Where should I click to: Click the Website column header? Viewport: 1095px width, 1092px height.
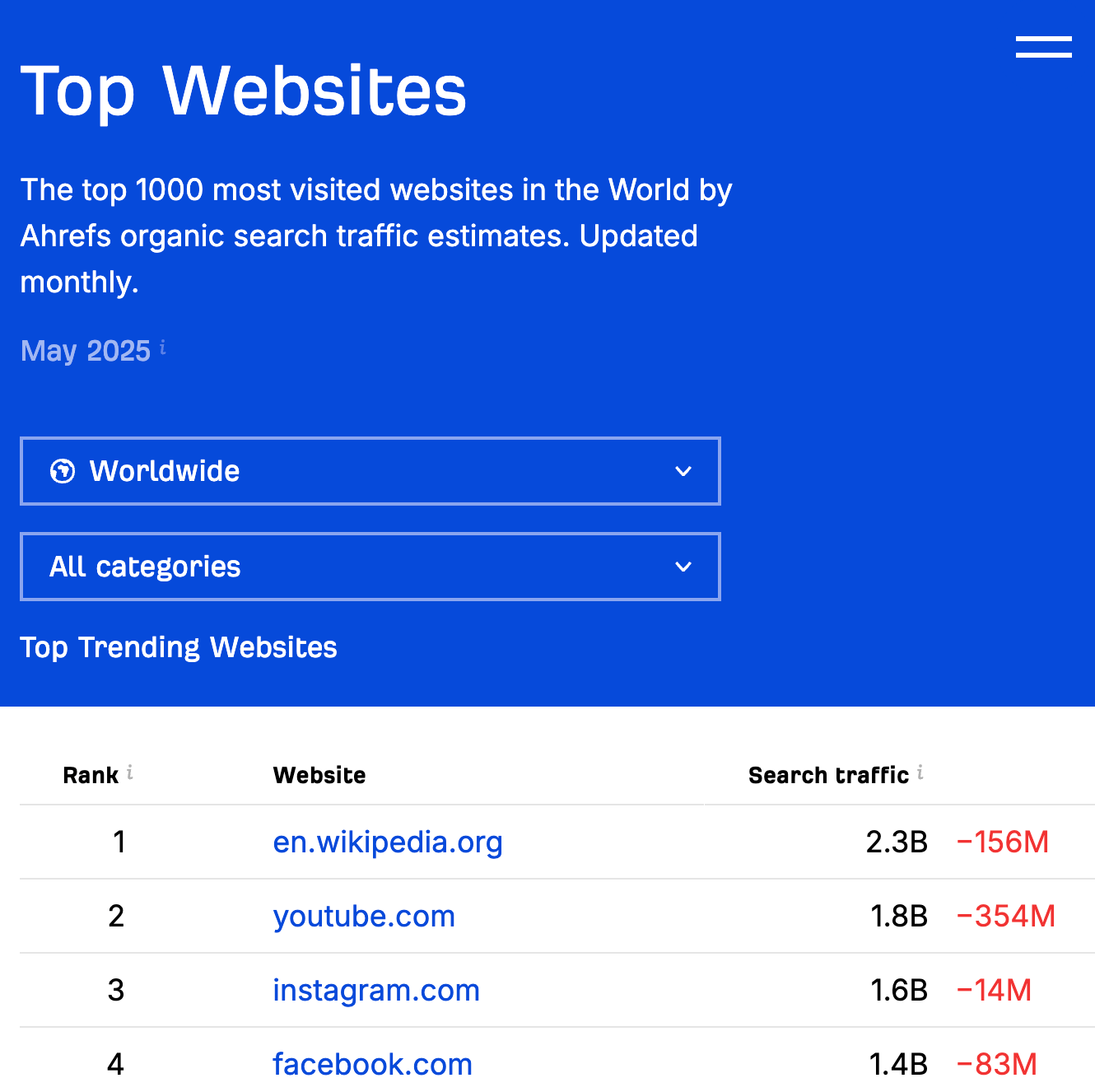(319, 774)
